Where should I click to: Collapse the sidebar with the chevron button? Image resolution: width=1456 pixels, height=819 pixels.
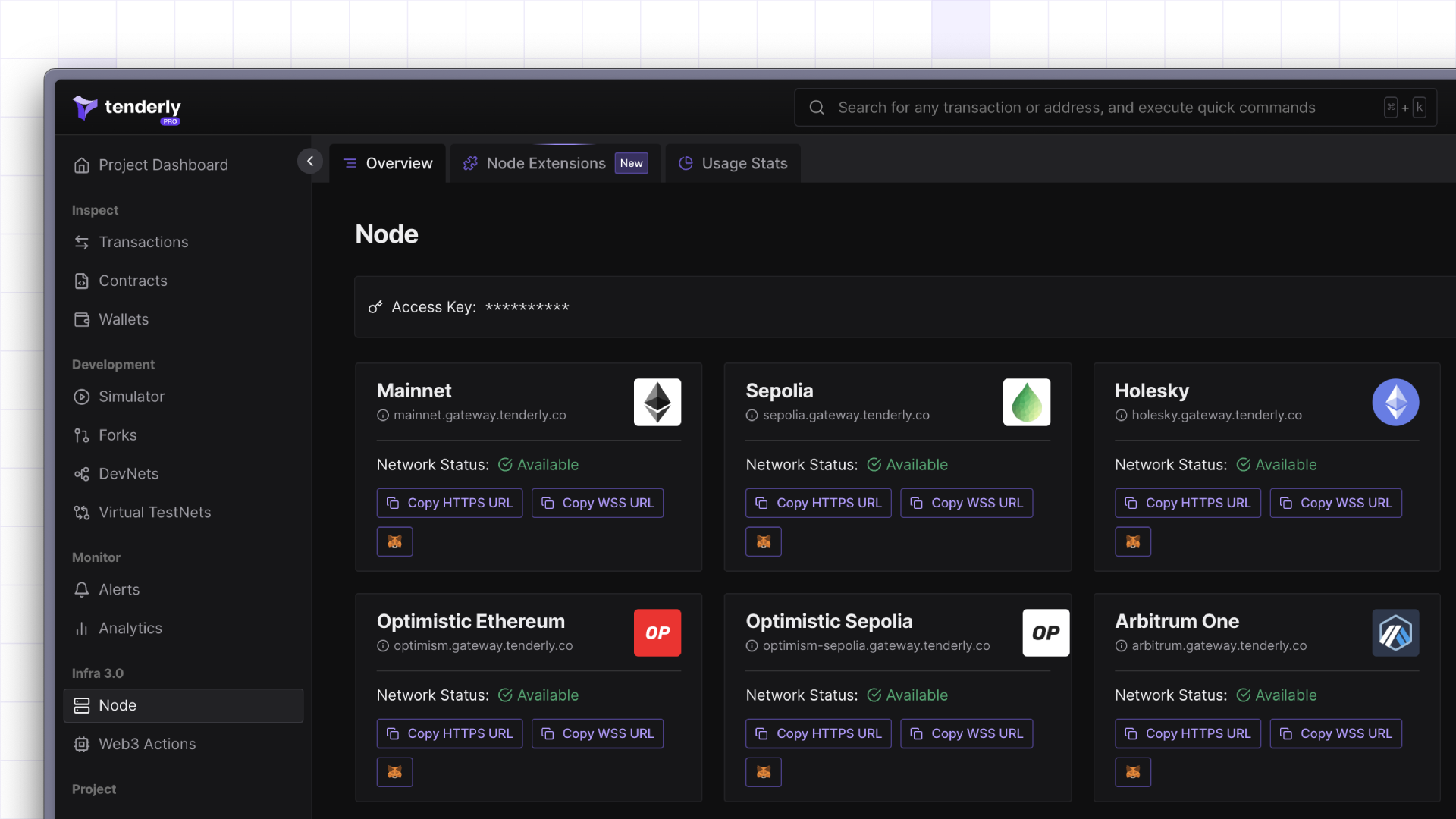[309, 162]
